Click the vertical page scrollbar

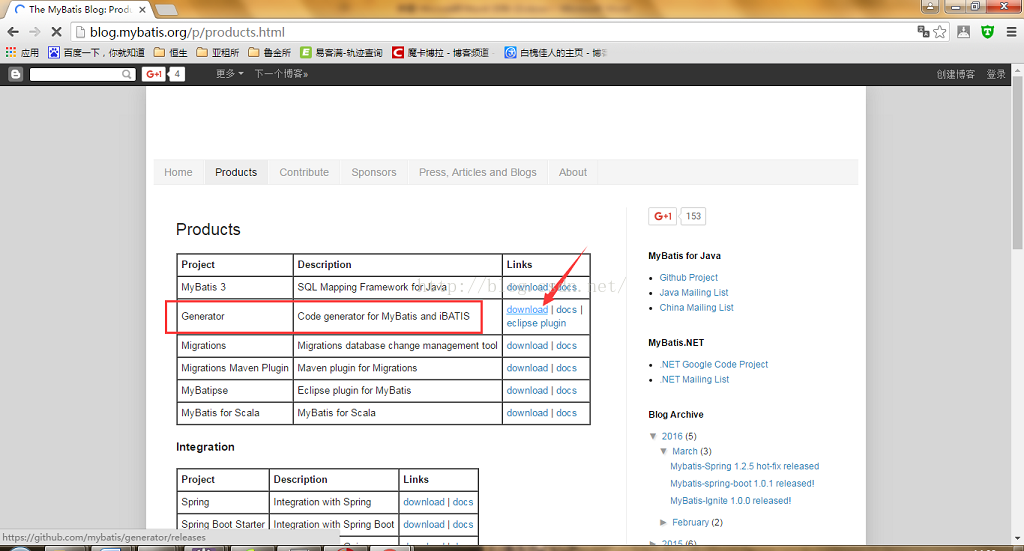[x=1017, y=163]
